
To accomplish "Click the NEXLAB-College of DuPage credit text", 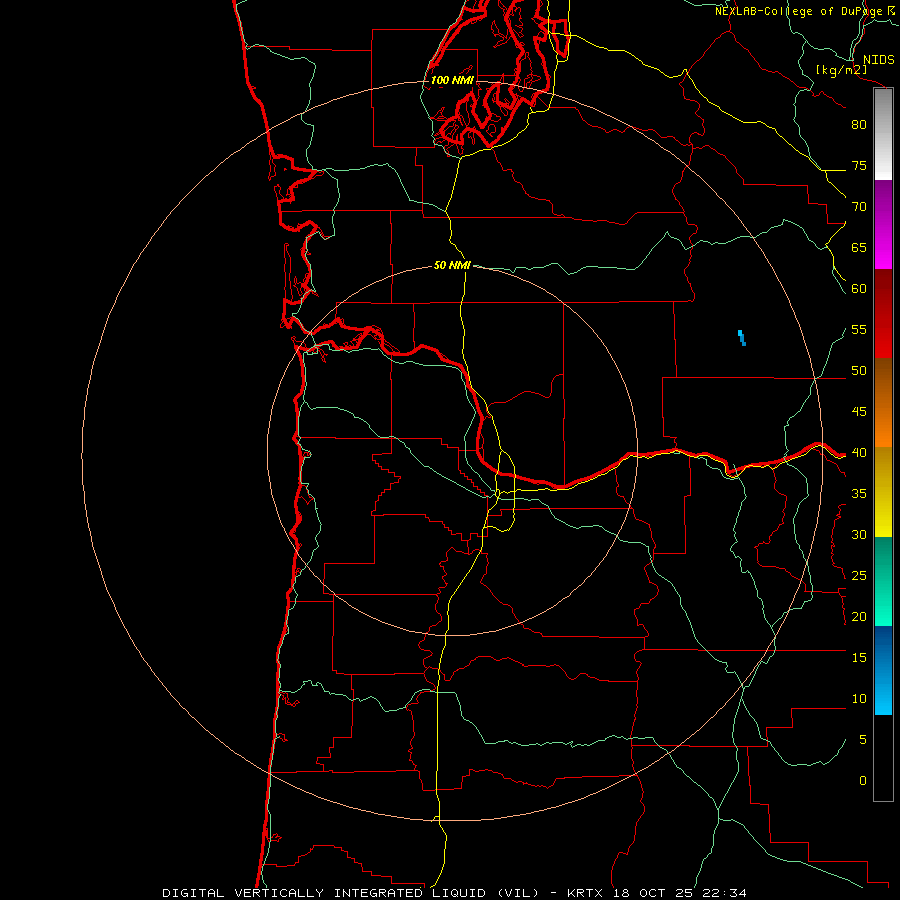I will click(805, 11).
